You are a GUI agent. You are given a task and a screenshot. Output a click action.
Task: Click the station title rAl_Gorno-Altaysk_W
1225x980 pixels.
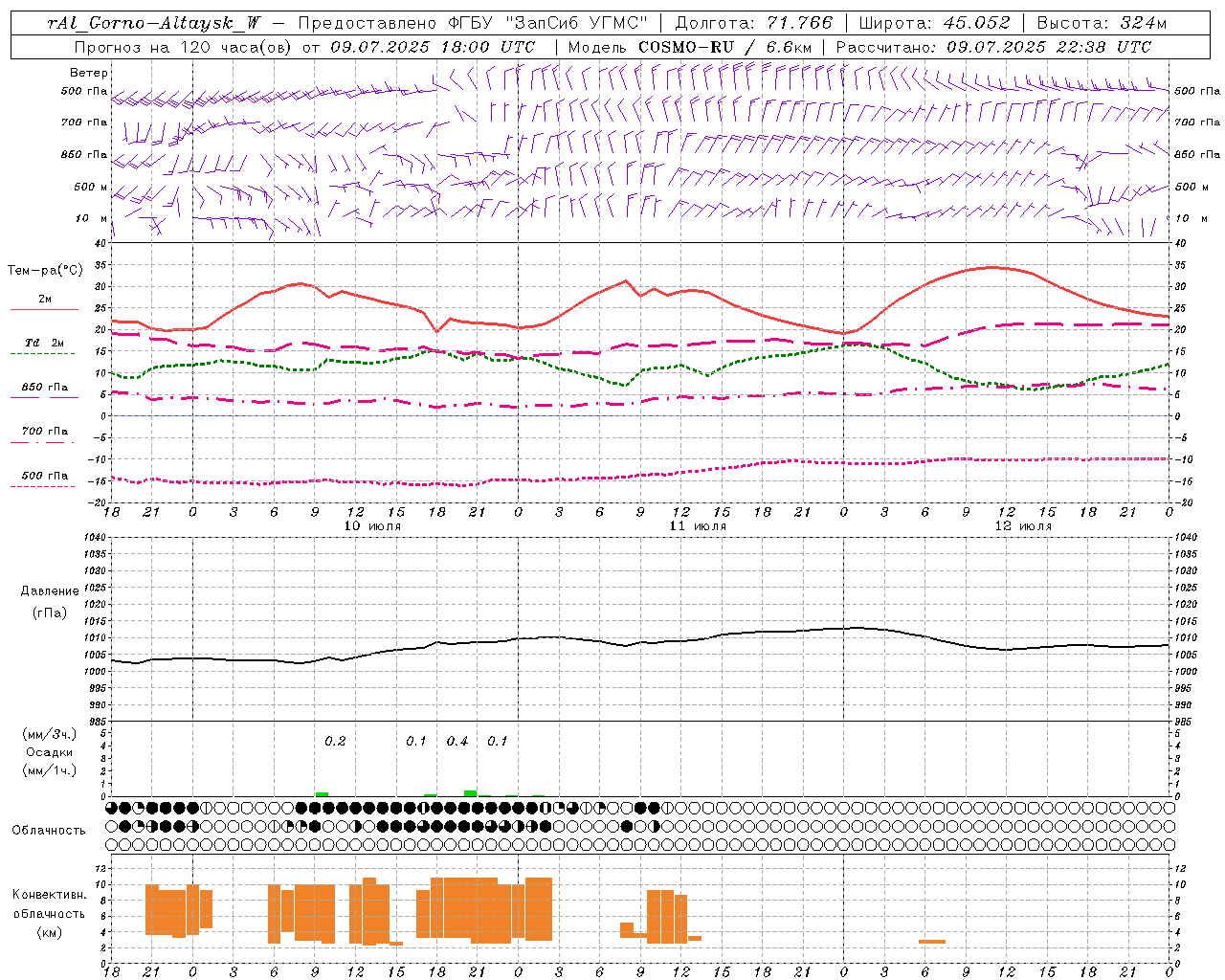coord(154,23)
